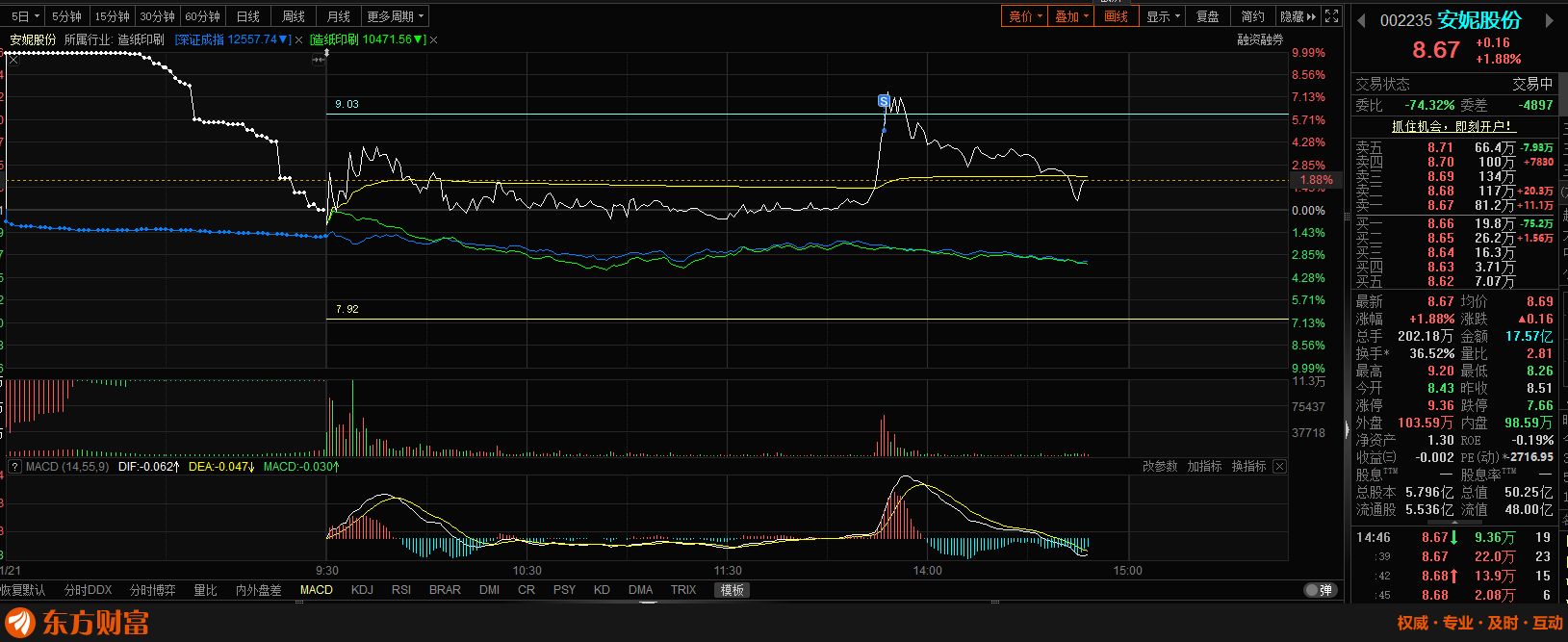
Task: Select the DMI indicator tab
Action: pyautogui.click(x=489, y=590)
